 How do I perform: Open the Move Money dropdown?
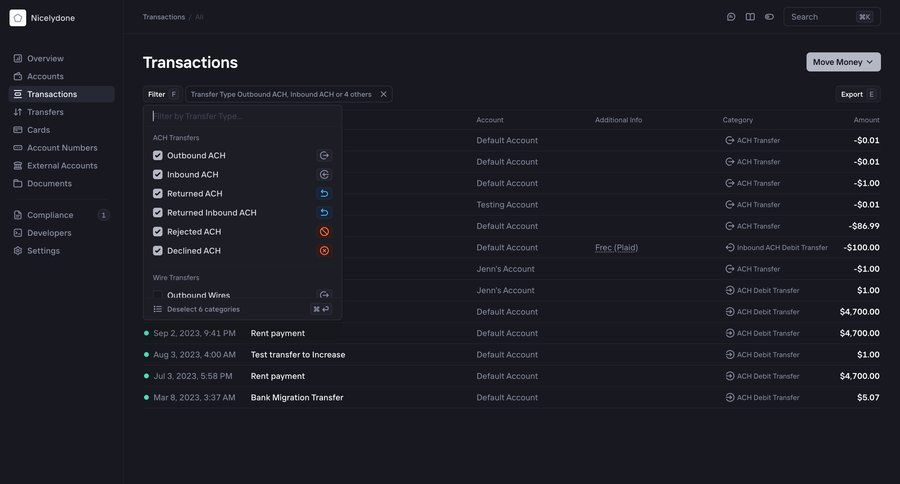843,62
